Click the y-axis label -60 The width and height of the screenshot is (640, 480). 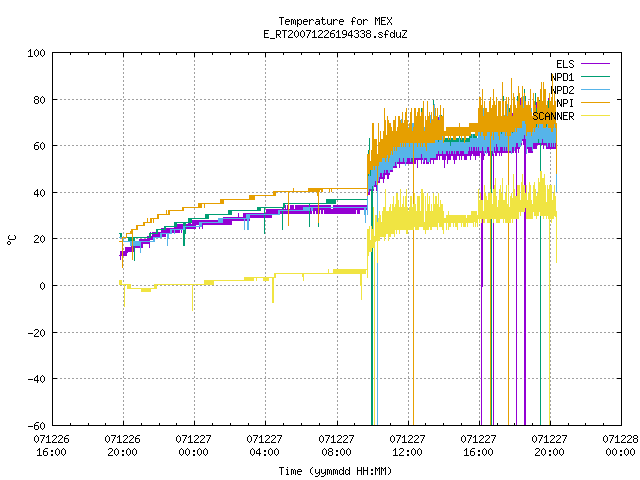click(x=36, y=426)
